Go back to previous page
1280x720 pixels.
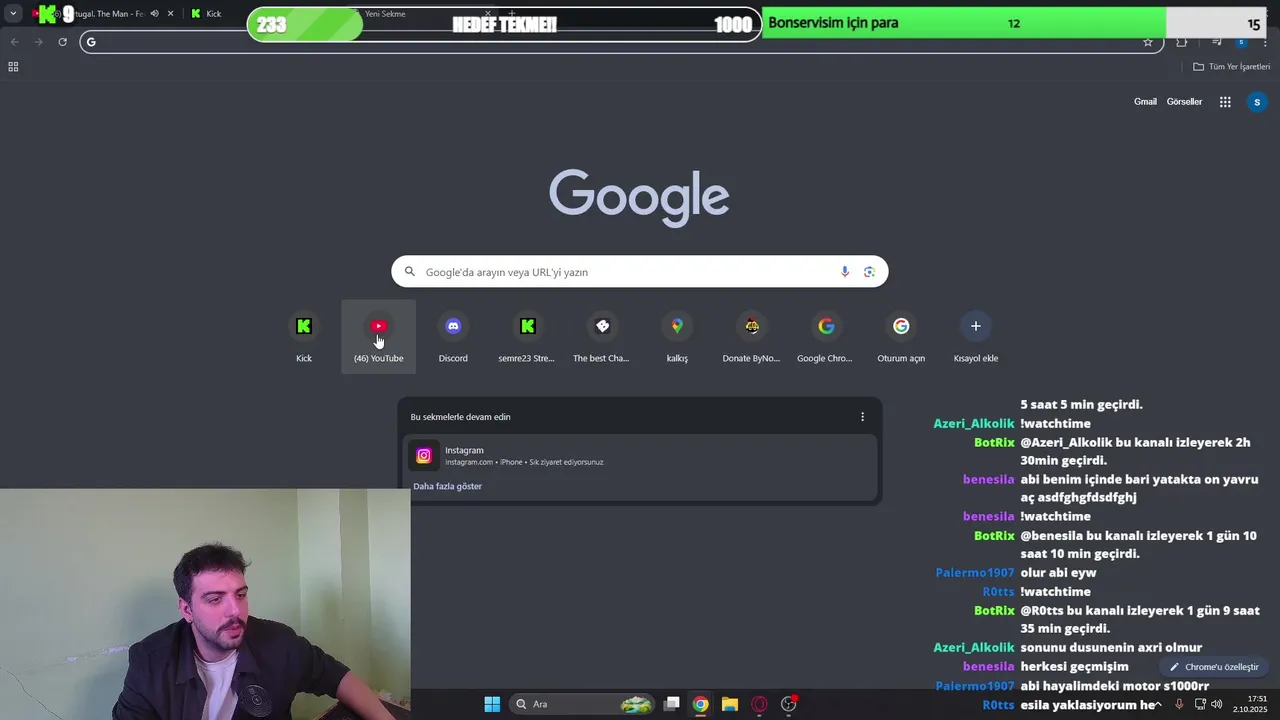14,42
